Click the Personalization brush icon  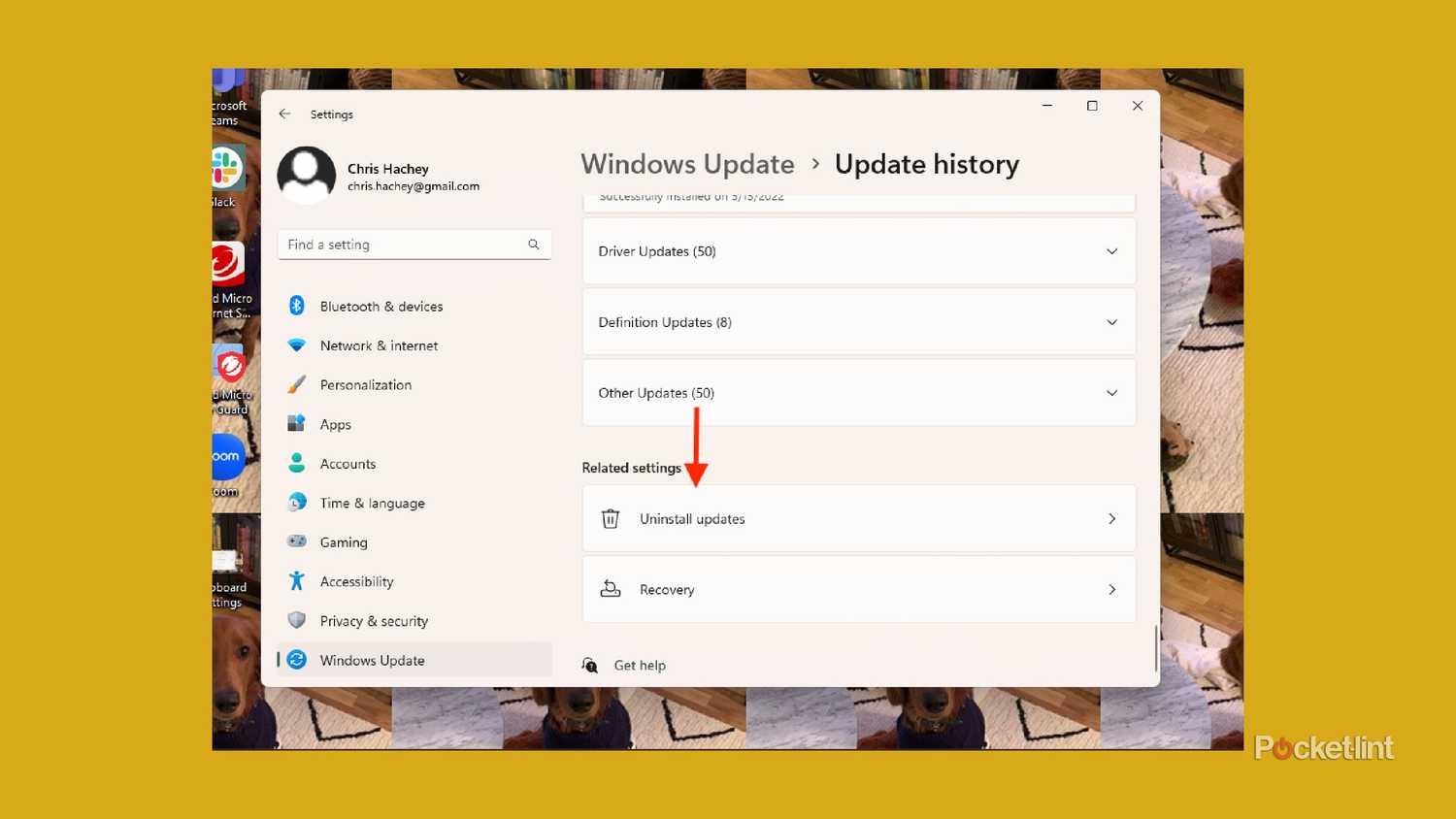(x=297, y=384)
